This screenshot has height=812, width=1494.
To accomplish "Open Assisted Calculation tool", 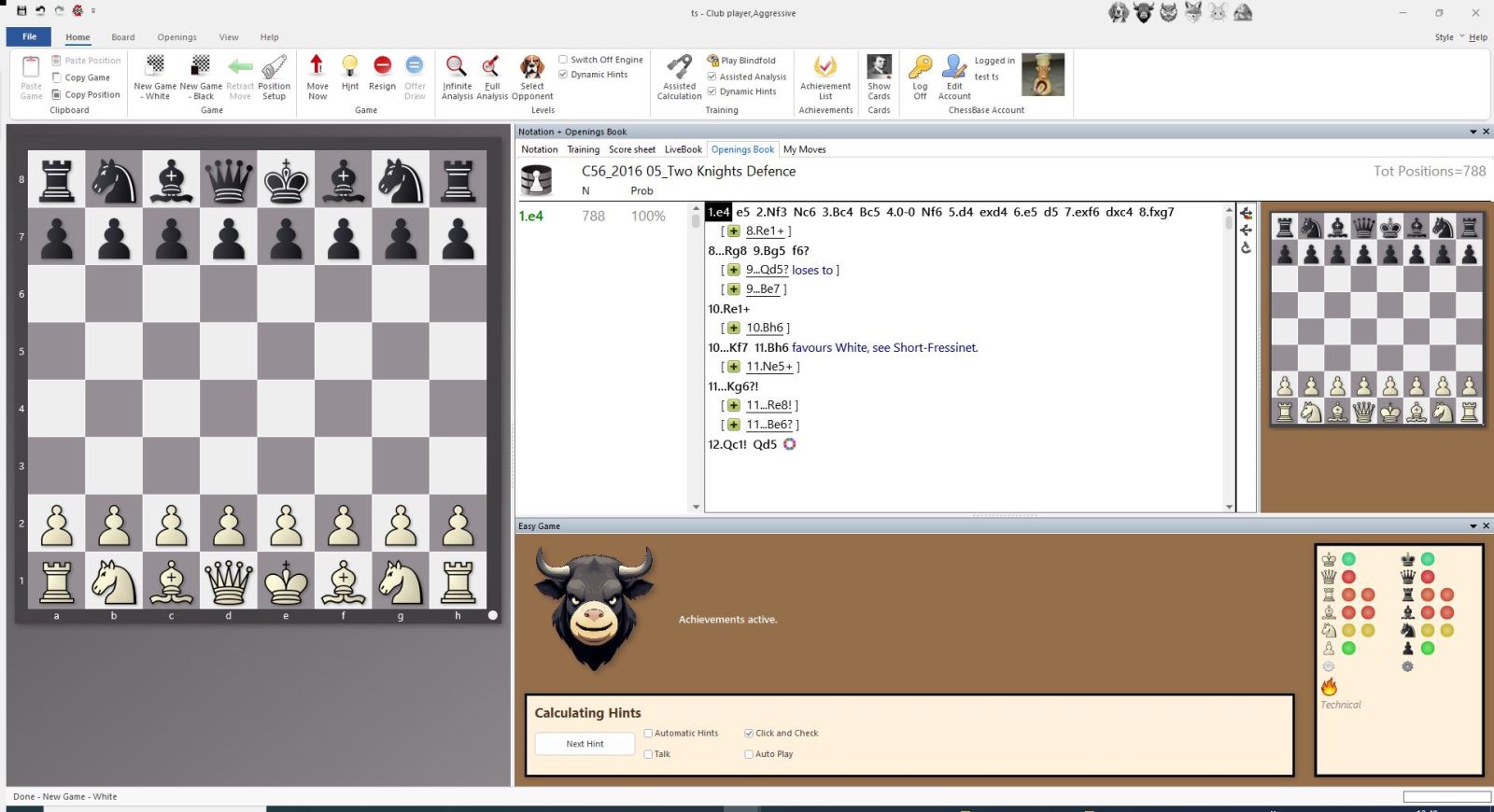I will coord(679,67).
